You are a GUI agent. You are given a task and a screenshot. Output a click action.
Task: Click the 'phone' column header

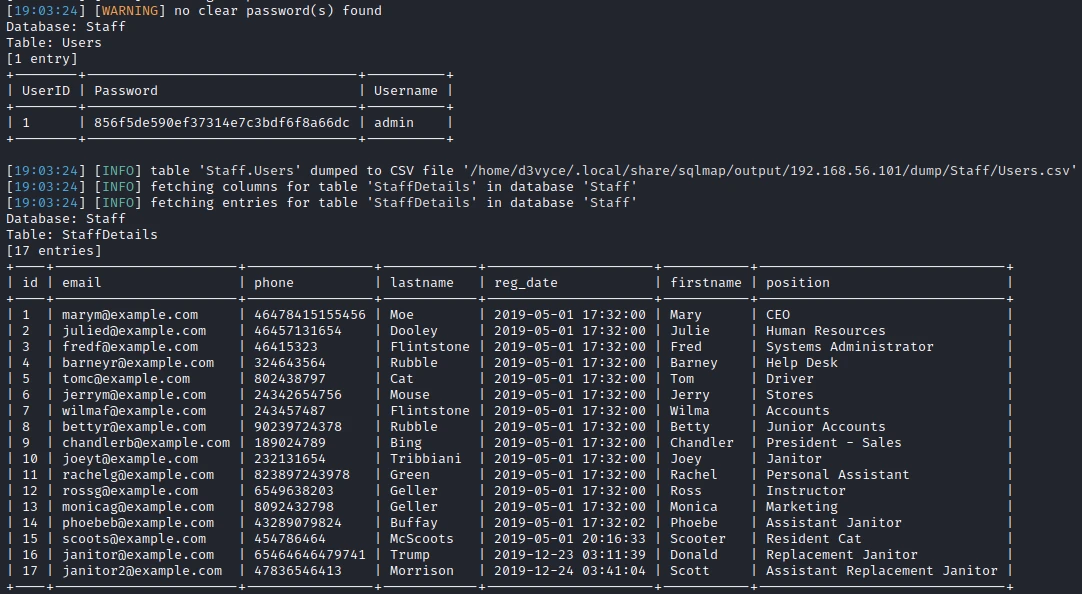[274, 283]
